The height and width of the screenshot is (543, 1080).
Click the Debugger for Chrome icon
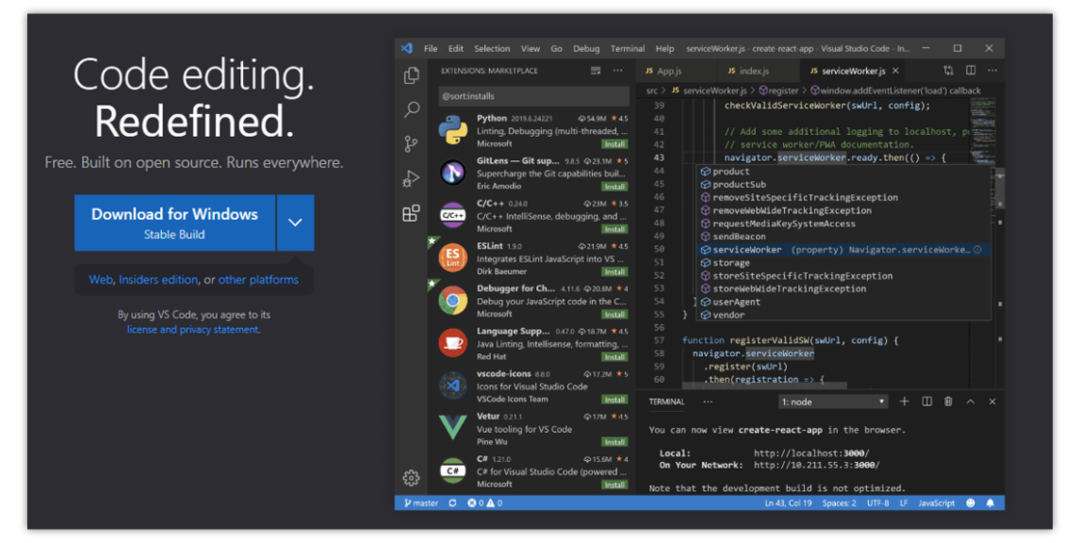click(453, 300)
